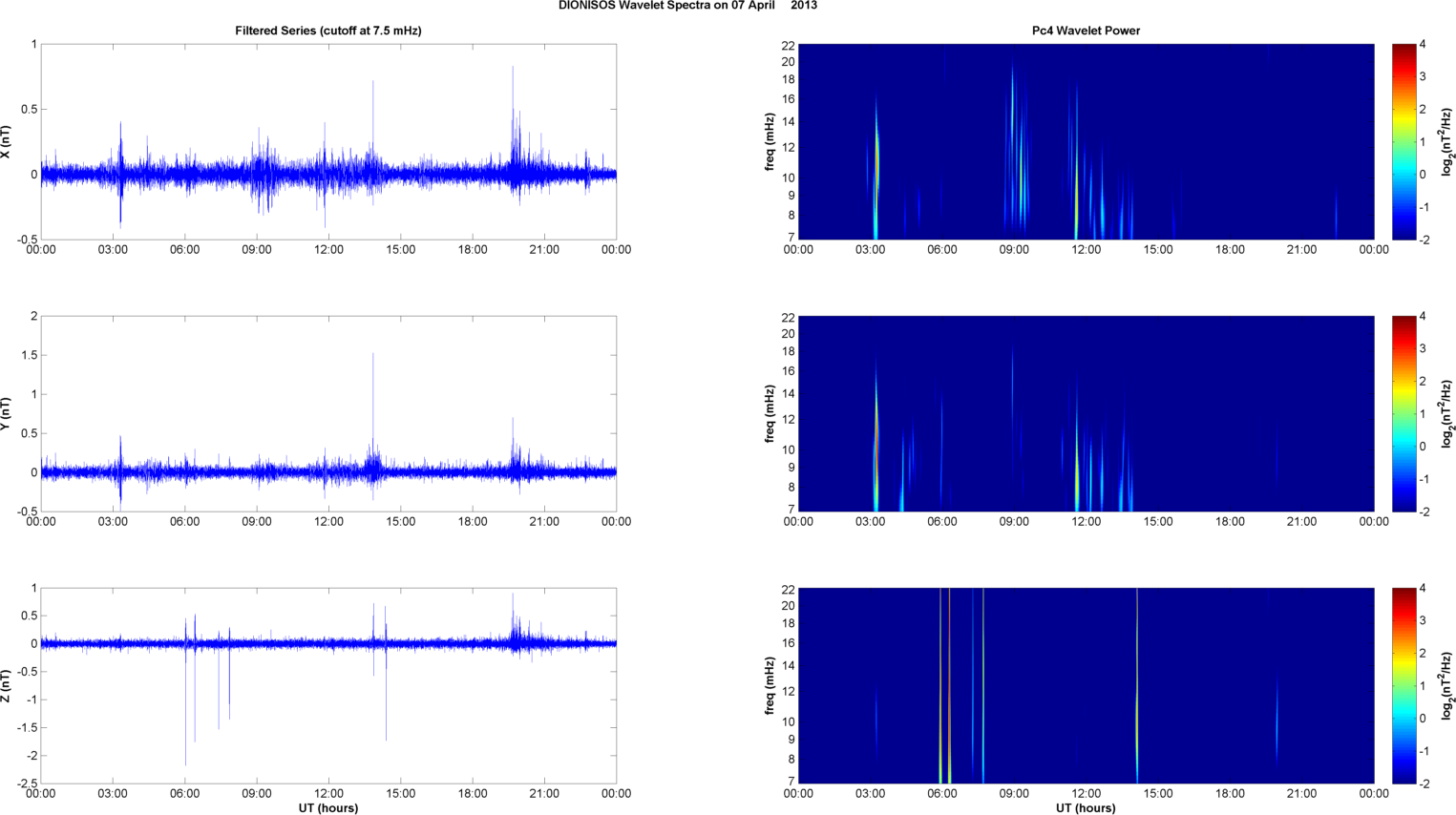Click the DIONISOS Wavelet Spectra main title

coord(687,6)
